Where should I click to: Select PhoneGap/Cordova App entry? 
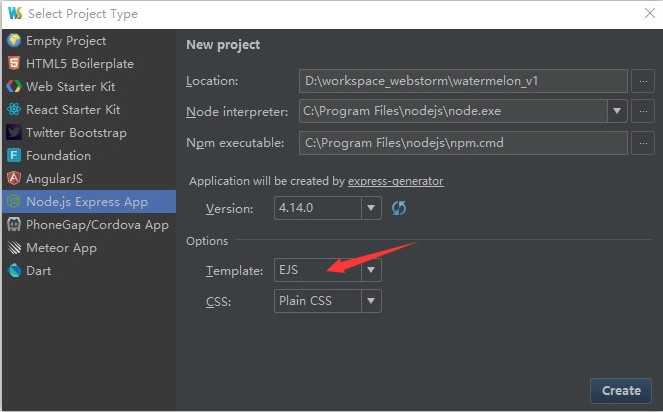click(x=89, y=224)
